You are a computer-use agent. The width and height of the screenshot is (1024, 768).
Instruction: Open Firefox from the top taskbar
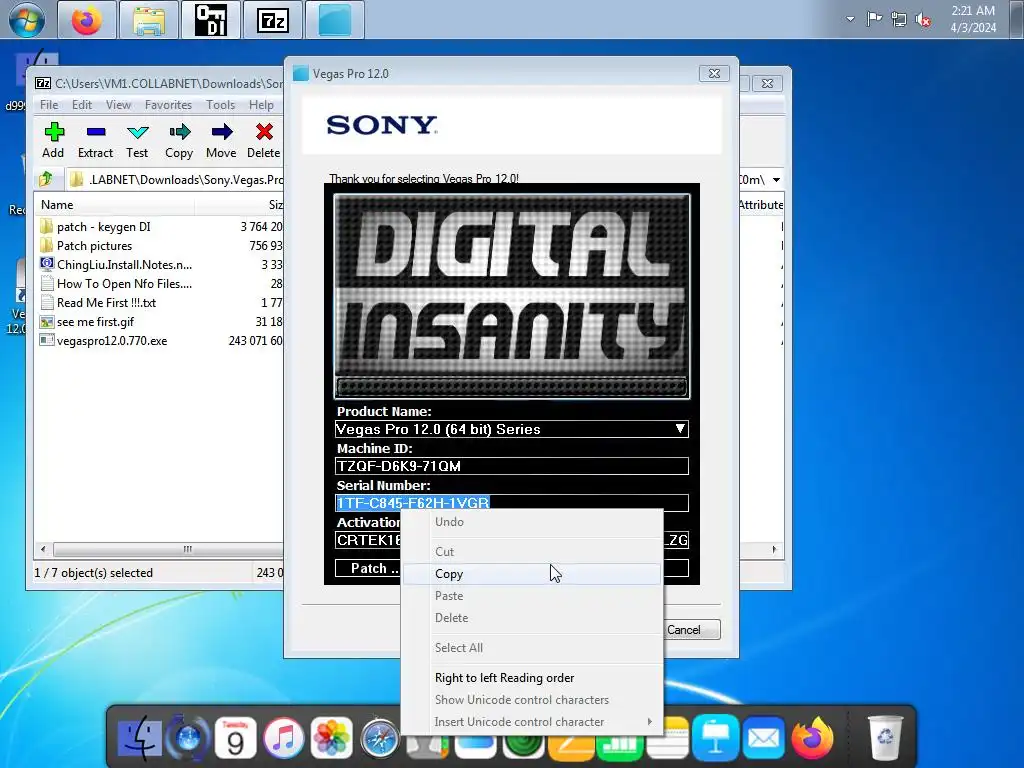[87, 20]
